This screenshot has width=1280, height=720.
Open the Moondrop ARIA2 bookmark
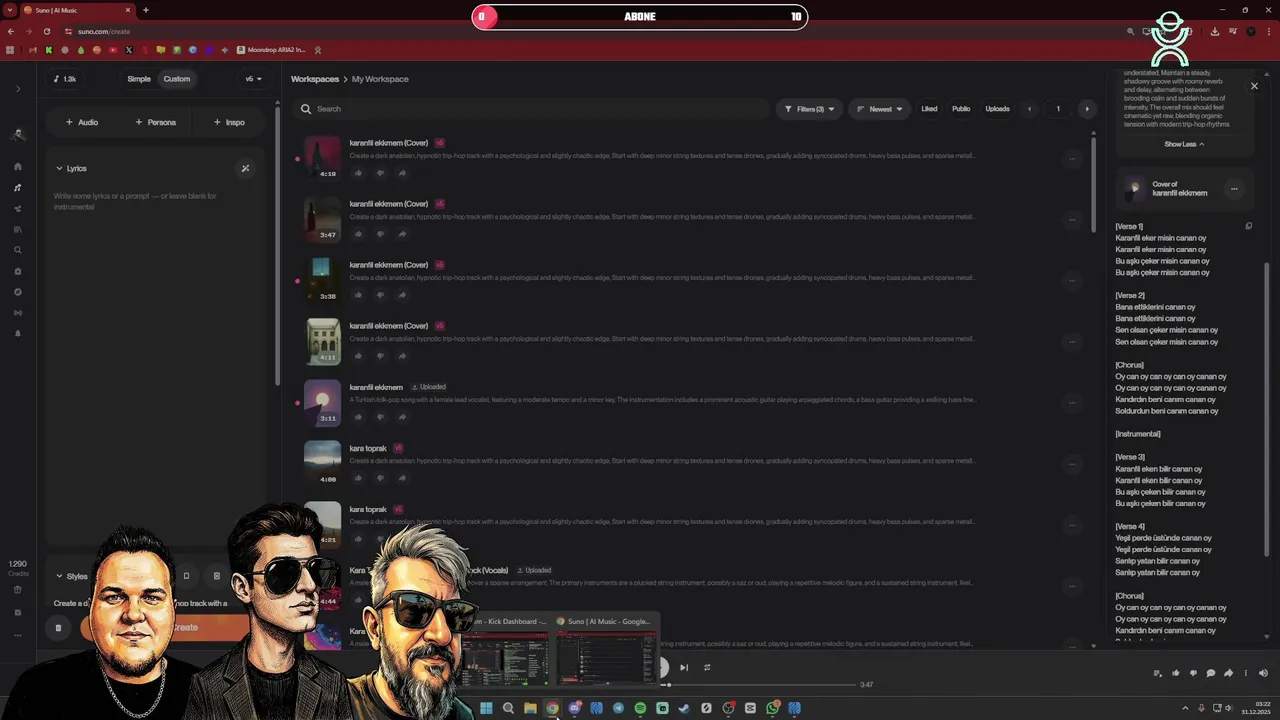pos(271,50)
